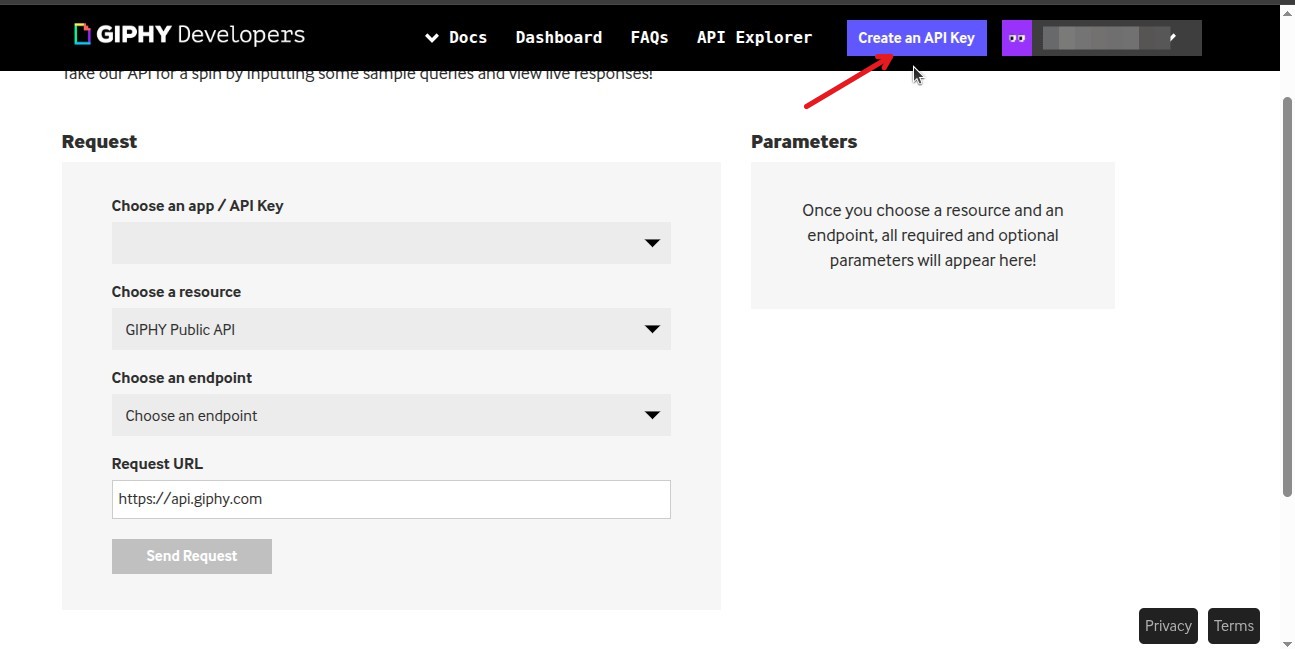1295x649 pixels.
Task: Open the Privacy link
Action: coord(1167,626)
